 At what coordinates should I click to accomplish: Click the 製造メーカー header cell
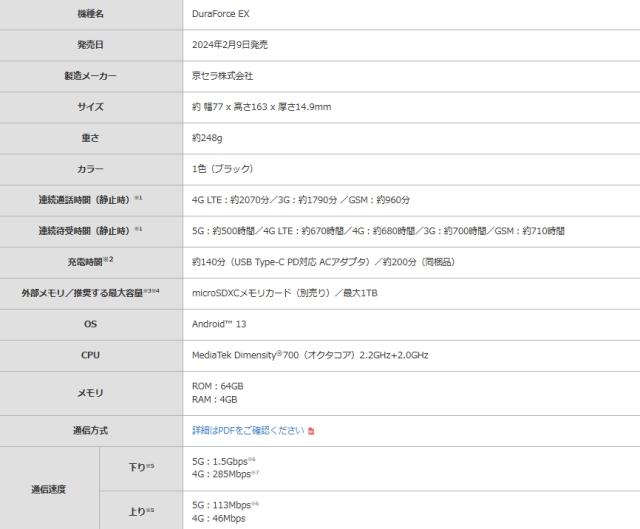[x=91, y=76]
